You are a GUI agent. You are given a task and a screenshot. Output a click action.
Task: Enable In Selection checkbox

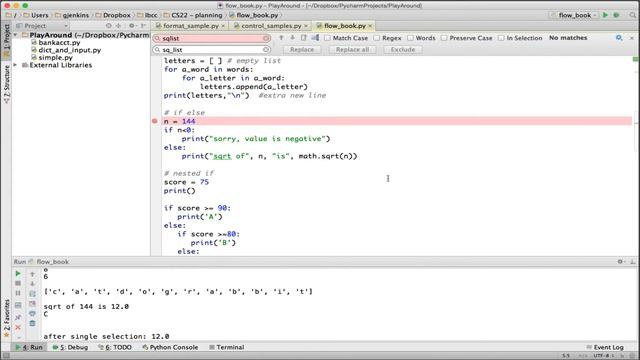pos(501,38)
